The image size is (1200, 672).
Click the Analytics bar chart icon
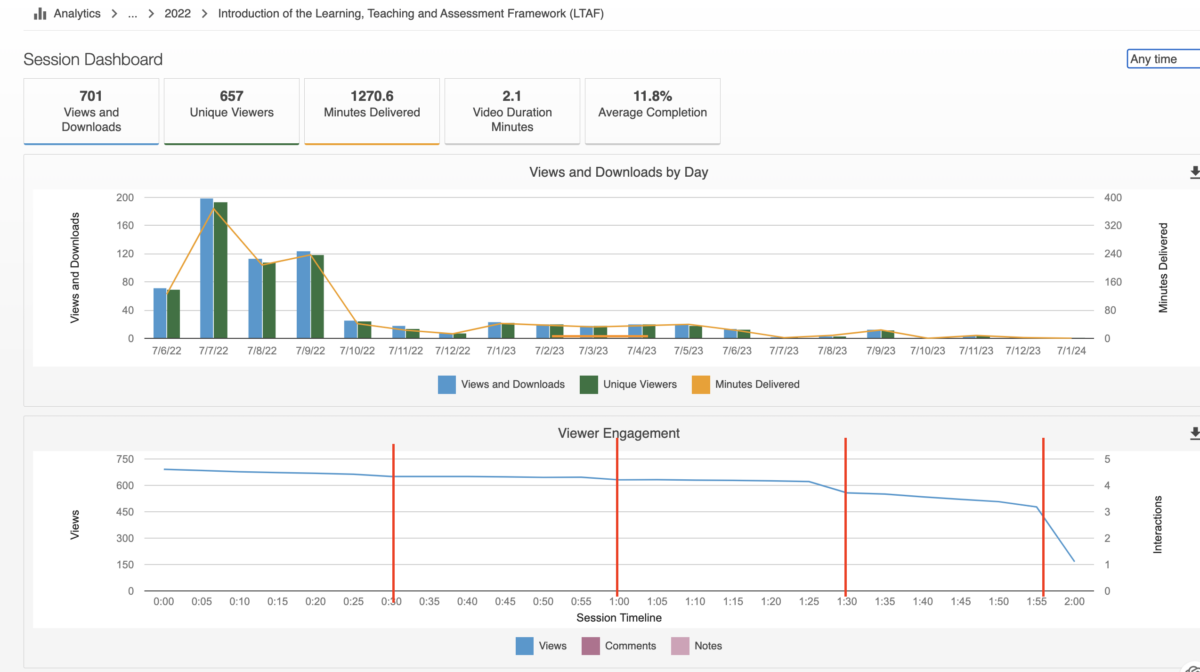40,14
